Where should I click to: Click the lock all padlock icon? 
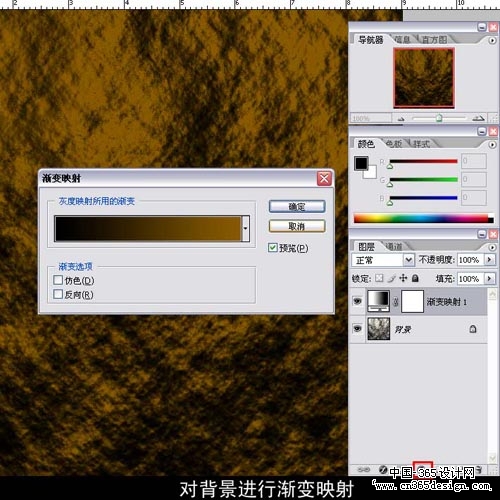click(x=415, y=278)
